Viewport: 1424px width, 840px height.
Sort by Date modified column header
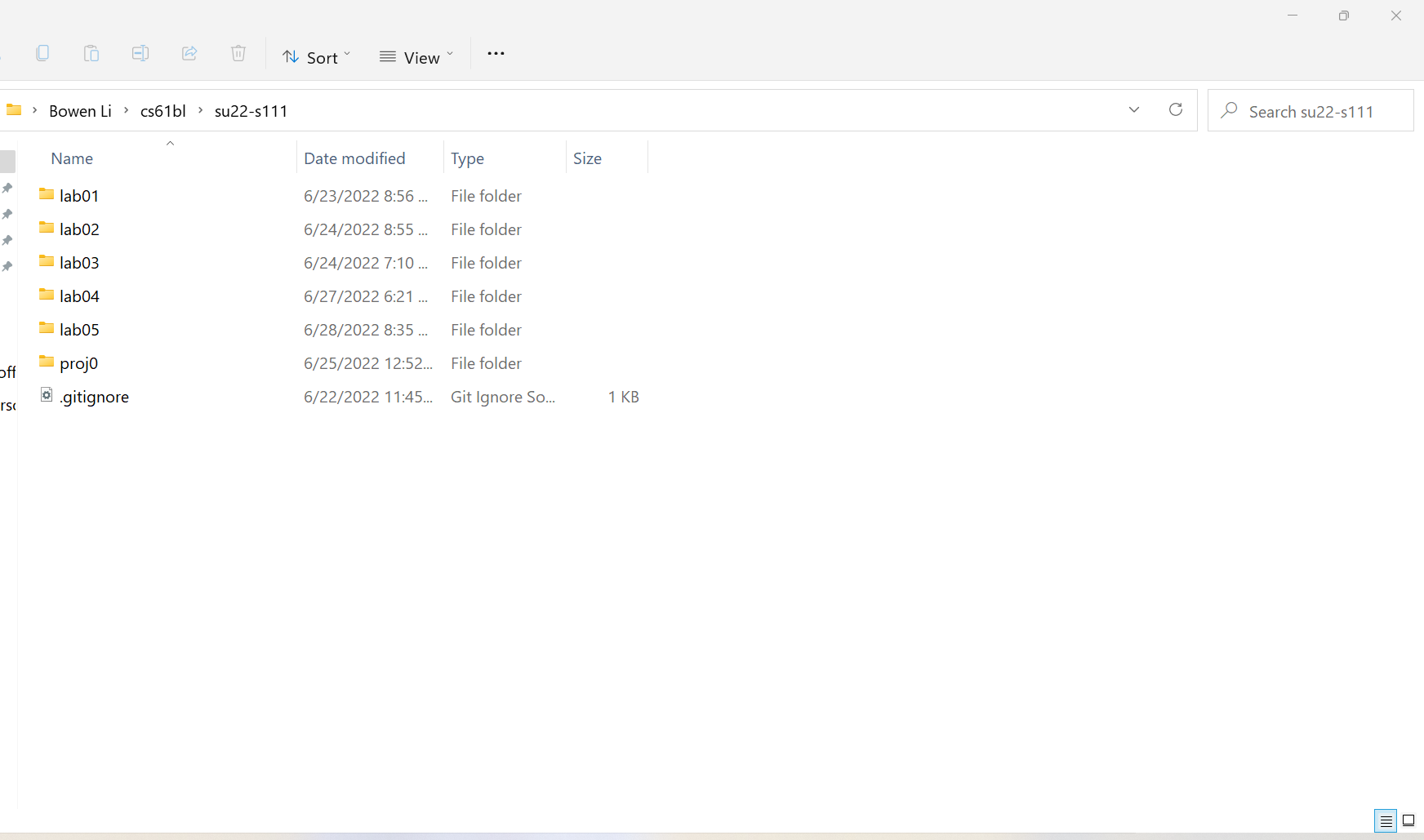[354, 158]
